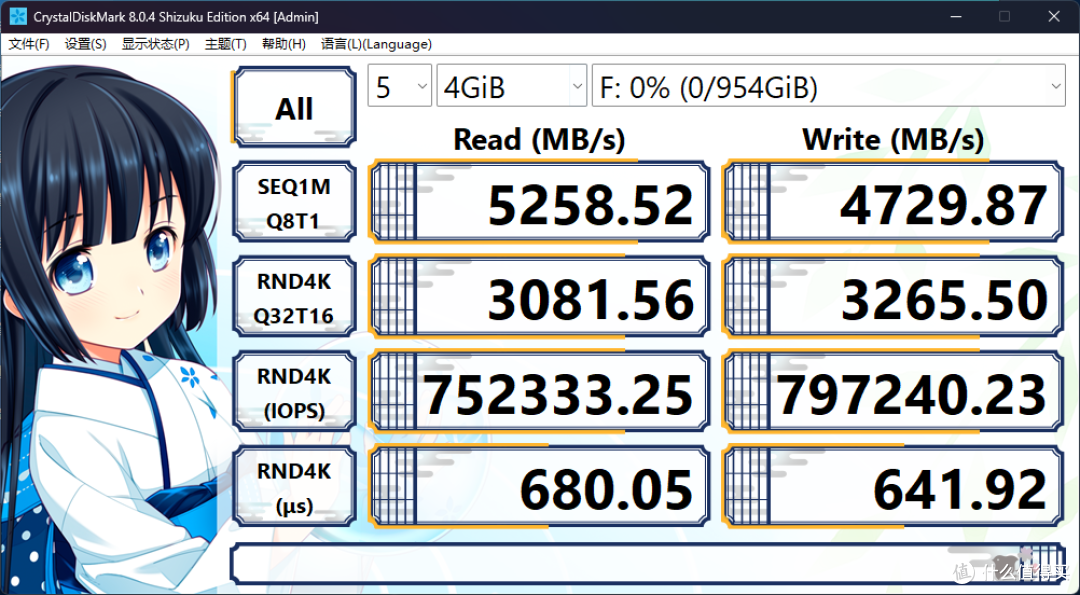Open the 设置(S) menu
Screen dimensions: 1080x595
tap(85, 44)
